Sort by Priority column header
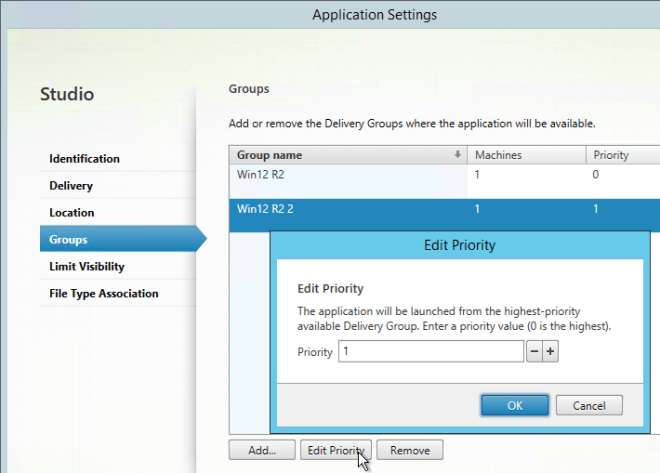Screen dimensions: 660x473 [620, 155]
